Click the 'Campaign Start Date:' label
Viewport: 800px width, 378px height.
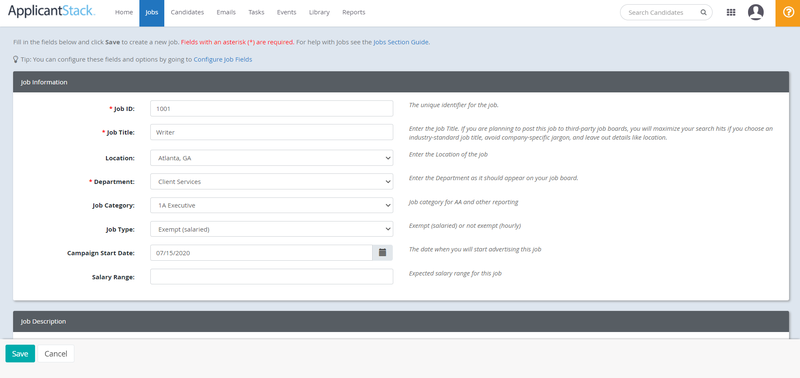point(101,253)
